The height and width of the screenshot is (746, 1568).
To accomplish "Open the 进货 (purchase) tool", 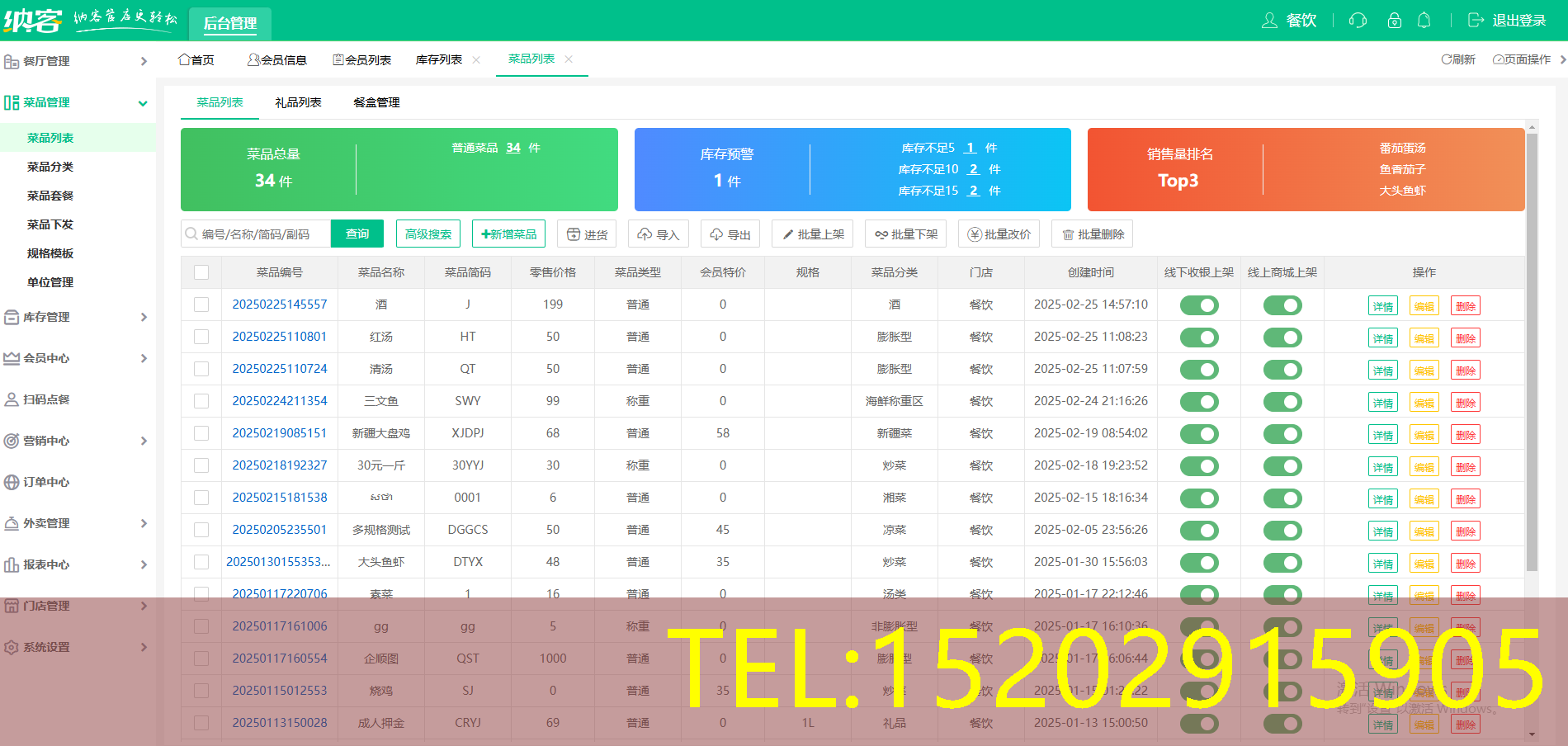I will tap(587, 234).
